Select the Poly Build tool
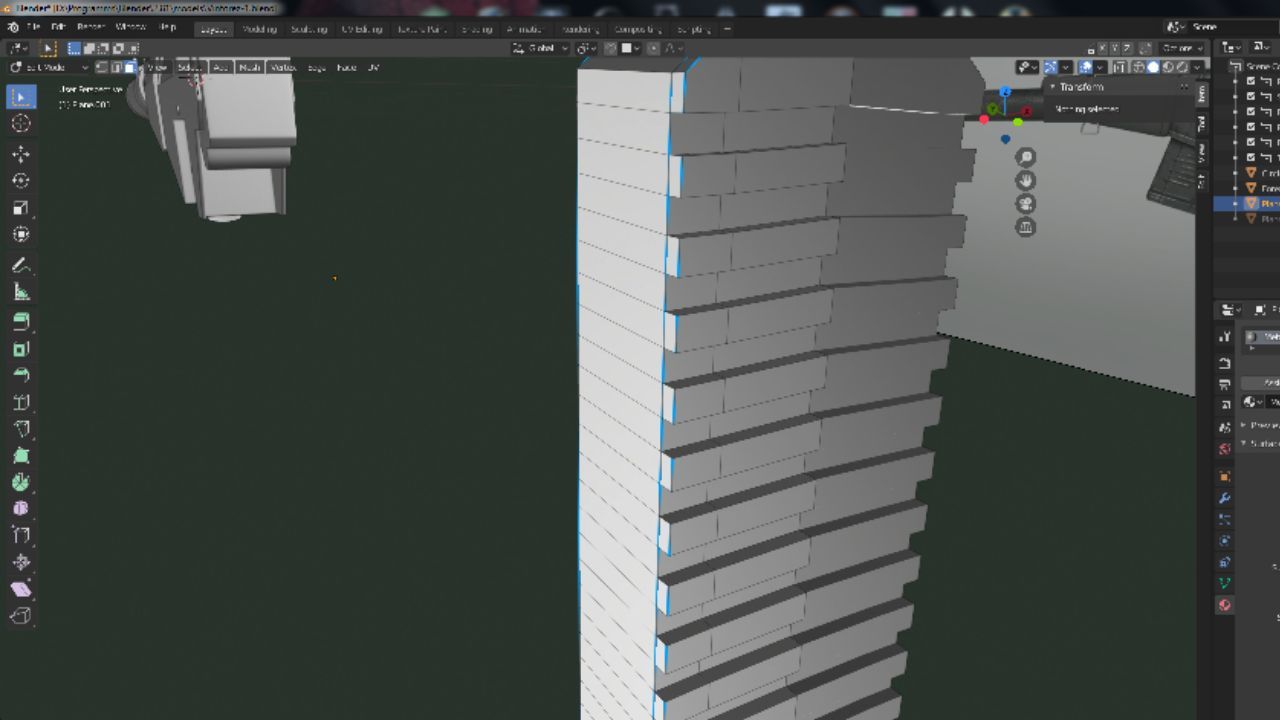1280x720 pixels. (x=21, y=456)
